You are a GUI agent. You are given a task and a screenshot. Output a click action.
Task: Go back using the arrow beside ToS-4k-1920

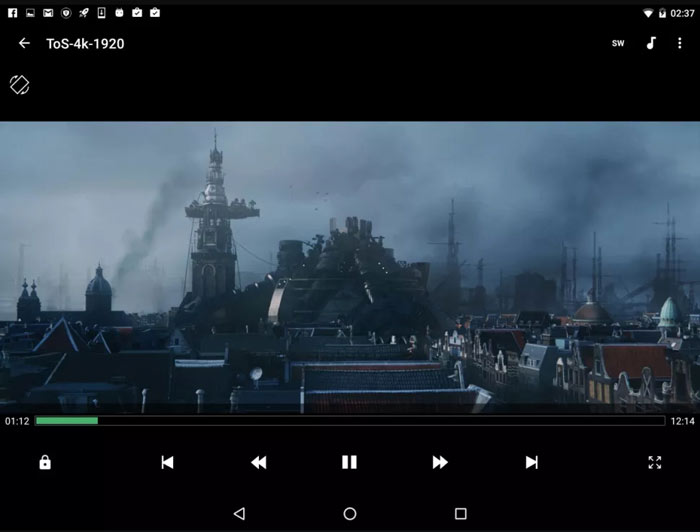24,43
